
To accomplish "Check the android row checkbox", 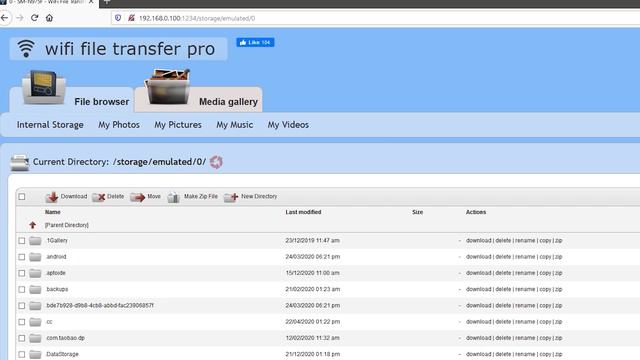I will [x=22, y=257].
